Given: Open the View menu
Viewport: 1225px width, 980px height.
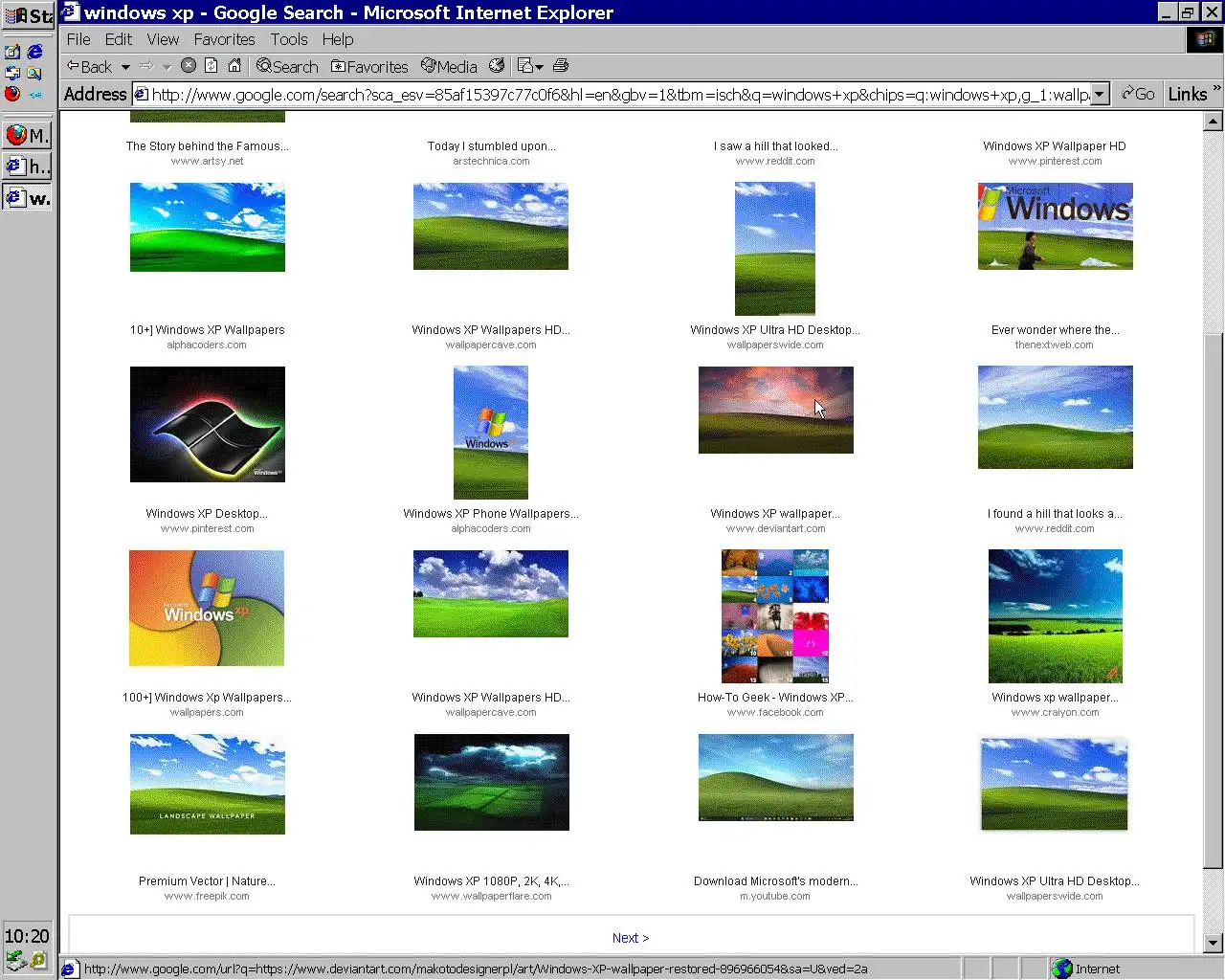Looking at the screenshot, I should click(163, 39).
